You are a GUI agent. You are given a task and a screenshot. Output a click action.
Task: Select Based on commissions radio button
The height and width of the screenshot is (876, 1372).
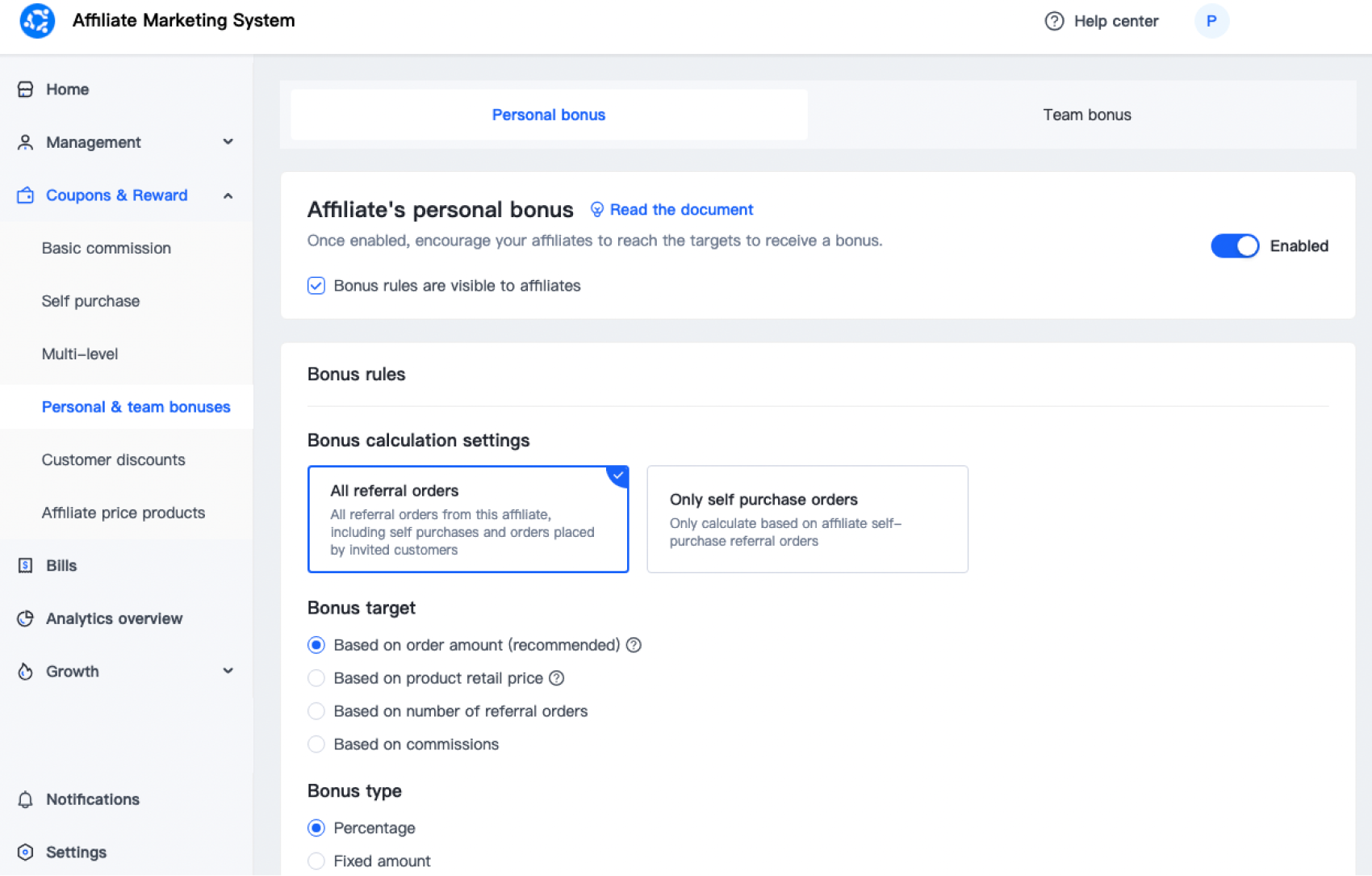(316, 744)
